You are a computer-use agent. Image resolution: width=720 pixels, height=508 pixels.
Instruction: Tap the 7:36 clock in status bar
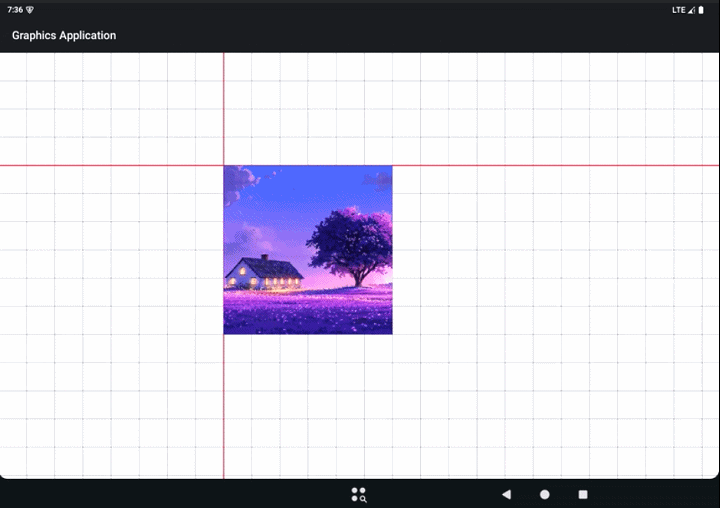[15, 10]
